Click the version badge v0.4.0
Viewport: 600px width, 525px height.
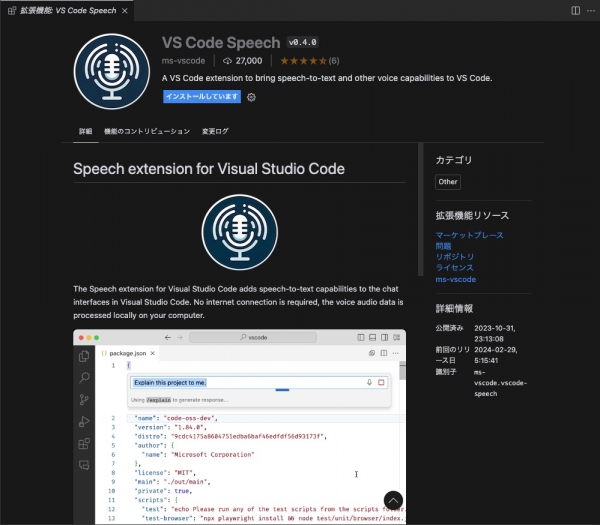click(x=302, y=42)
